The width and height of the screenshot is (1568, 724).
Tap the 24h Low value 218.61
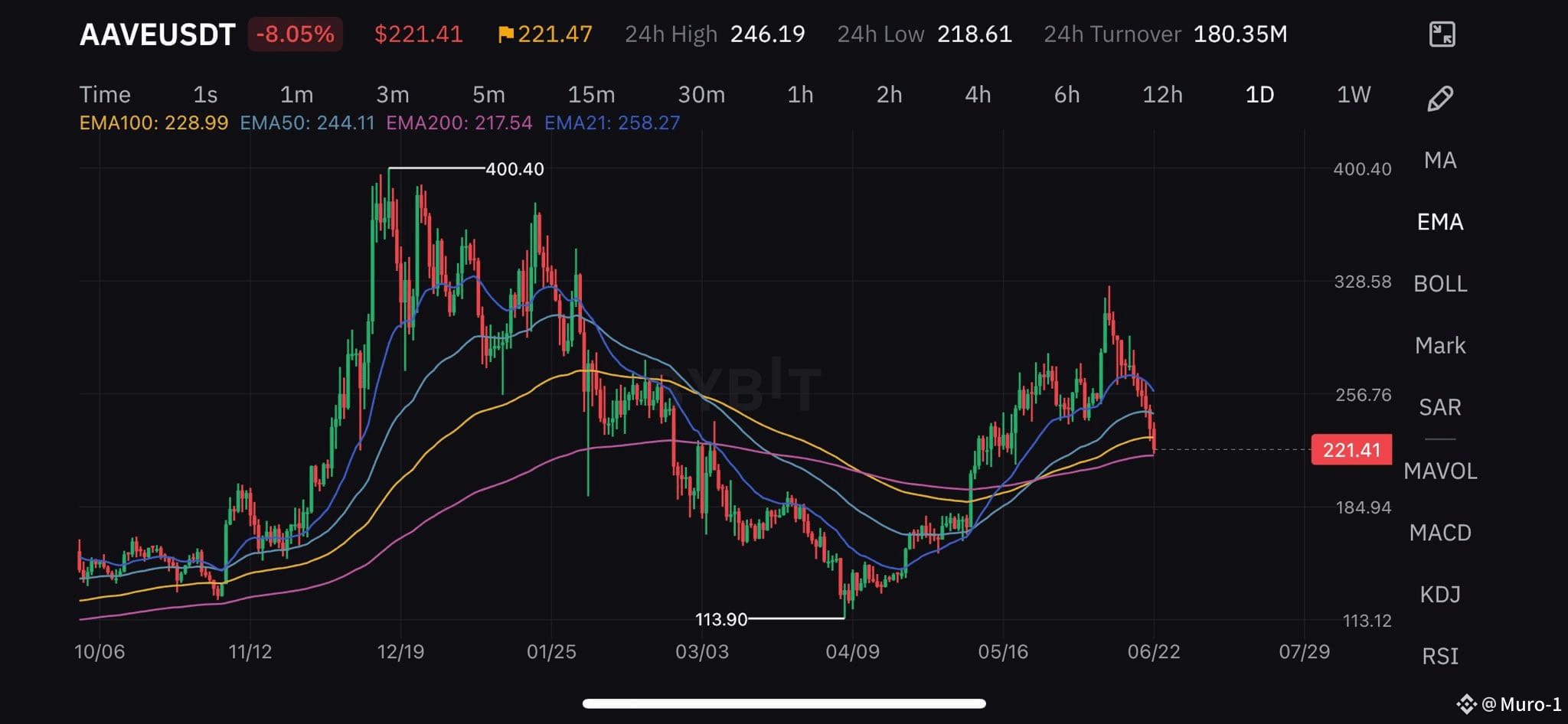[974, 34]
